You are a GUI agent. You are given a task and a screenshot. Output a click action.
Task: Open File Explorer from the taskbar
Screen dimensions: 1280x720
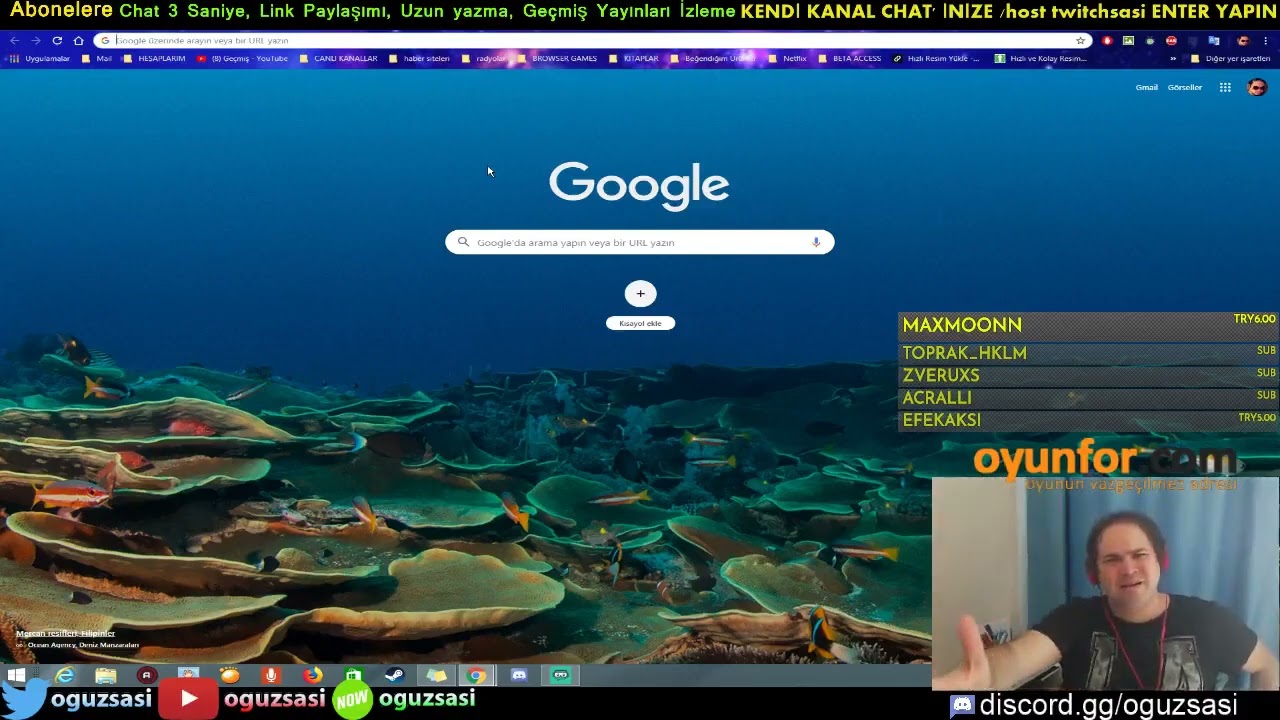click(x=106, y=675)
